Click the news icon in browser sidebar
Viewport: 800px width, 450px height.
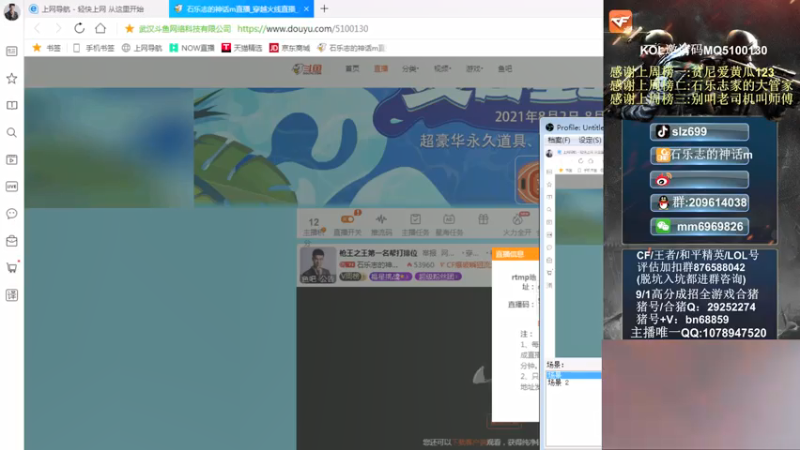click(x=12, y=51)
